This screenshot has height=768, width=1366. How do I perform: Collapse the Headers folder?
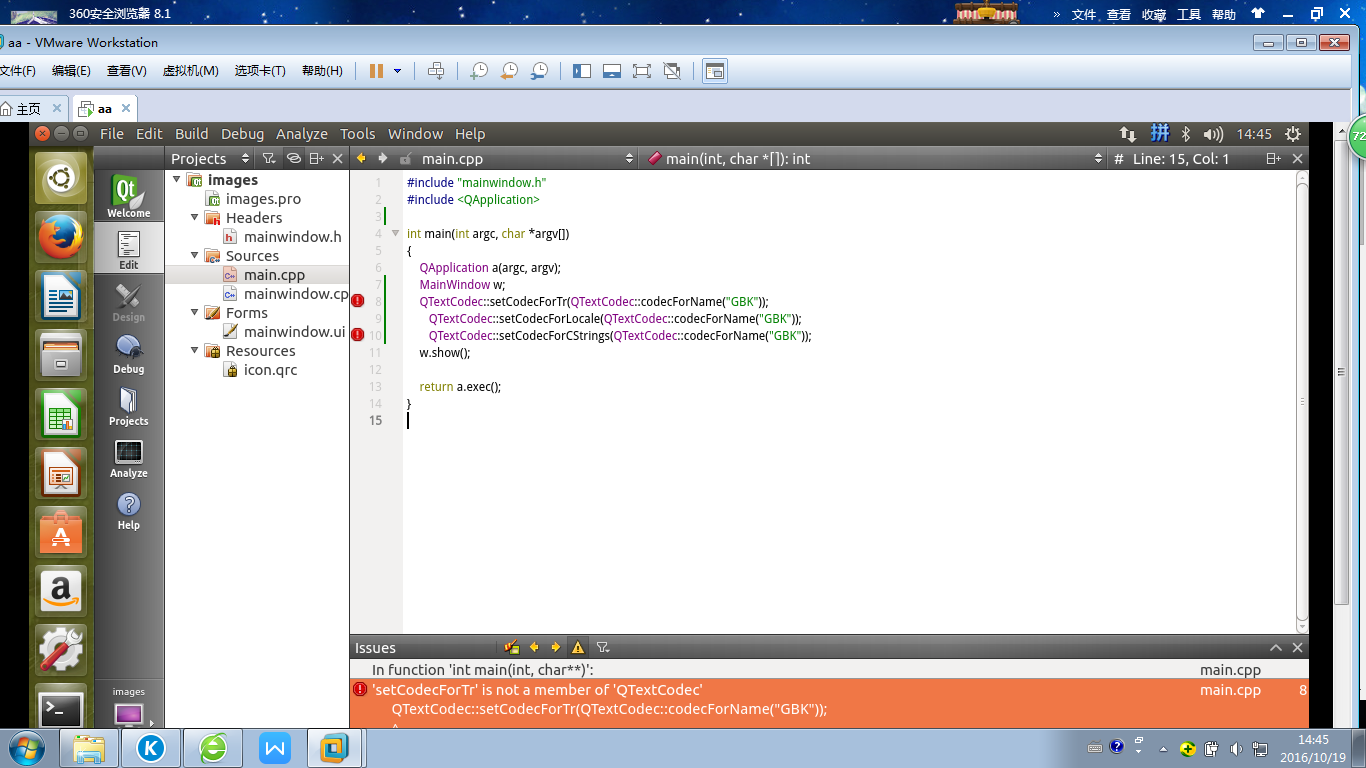pos(195,217)
